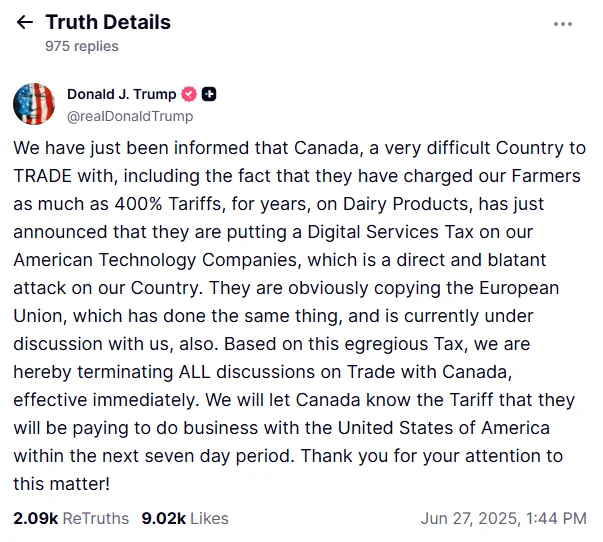Click the 975 replies count

[x=82, y=46]
